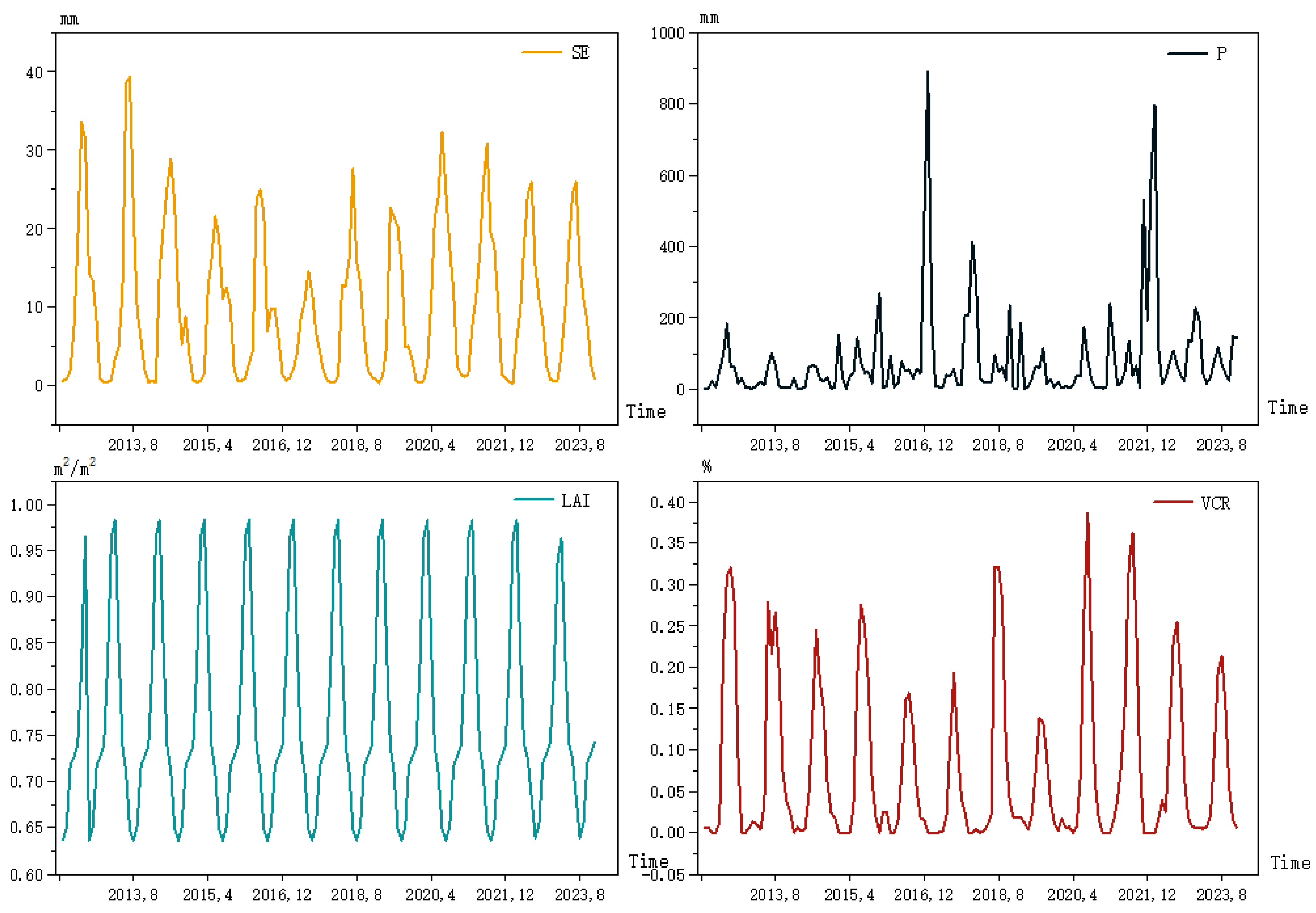Click the orange SE legend line

click(541, 52)
